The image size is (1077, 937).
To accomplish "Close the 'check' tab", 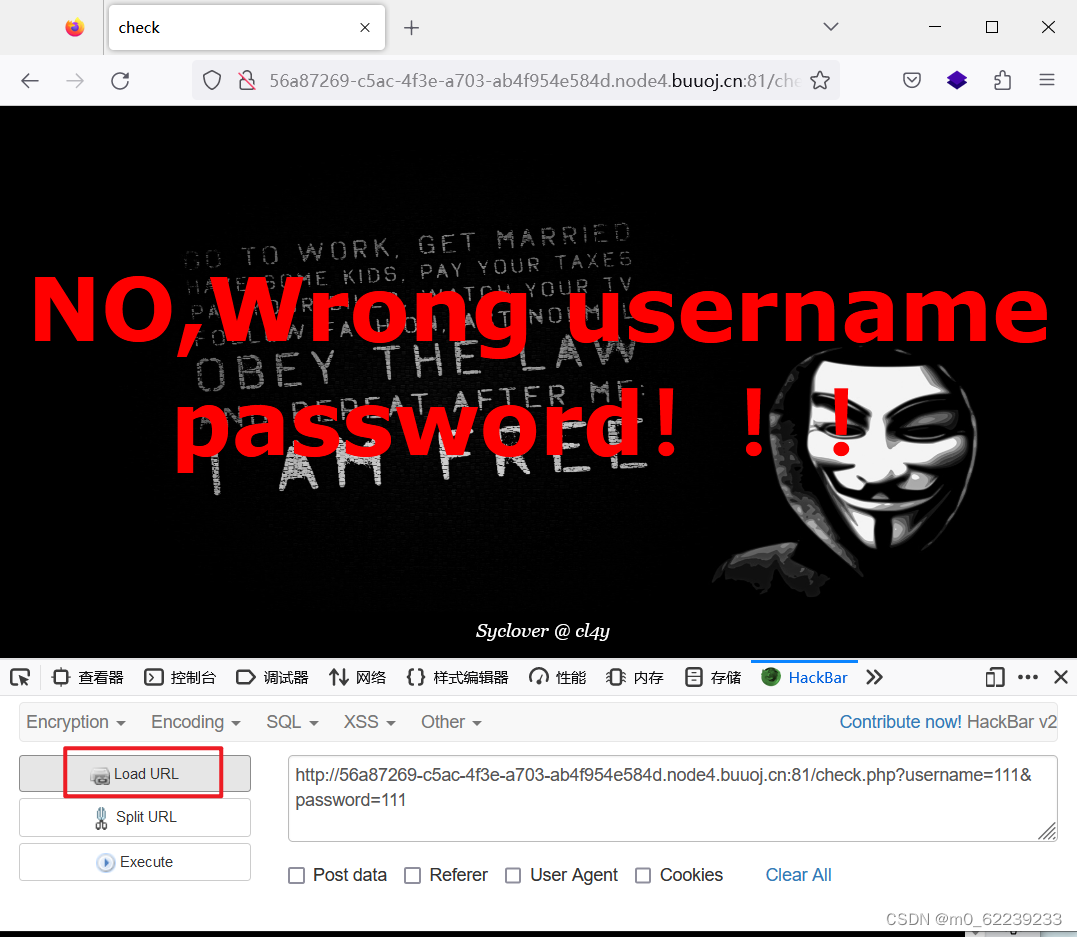I will click(x=365, y=27).
